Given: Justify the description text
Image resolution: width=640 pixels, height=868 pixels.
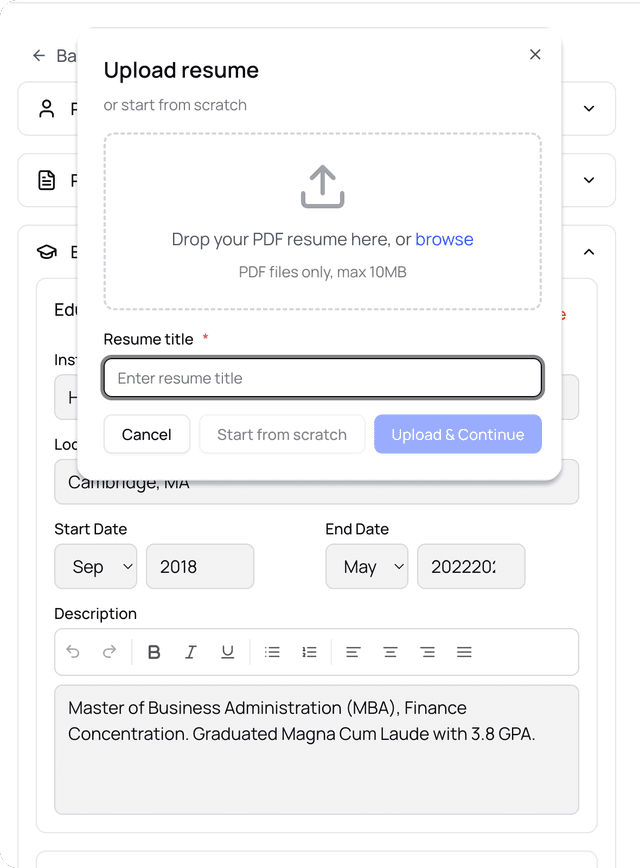Looking at the screenshot, I should [464, 651].
